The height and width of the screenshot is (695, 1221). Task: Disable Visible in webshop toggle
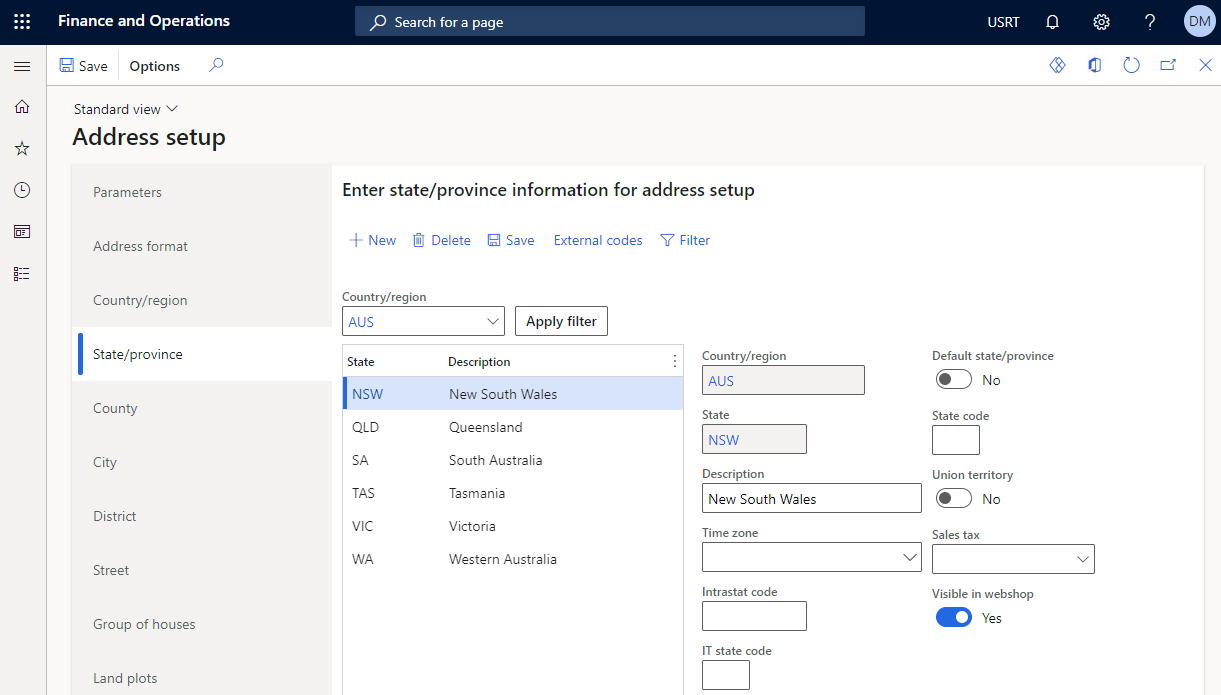click(x=954, y=618)
